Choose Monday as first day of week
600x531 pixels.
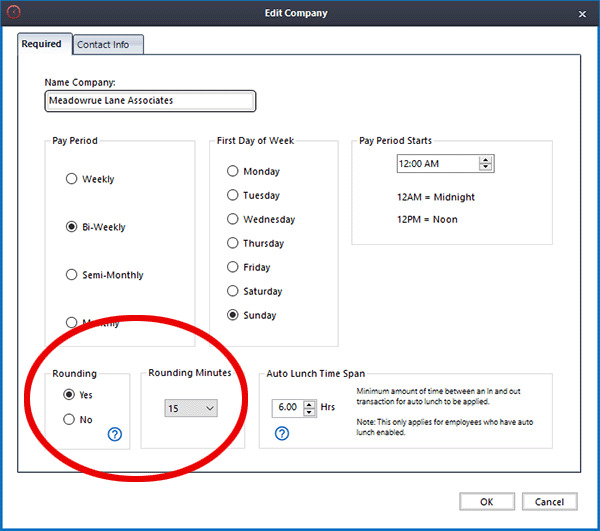pos(233,171)
